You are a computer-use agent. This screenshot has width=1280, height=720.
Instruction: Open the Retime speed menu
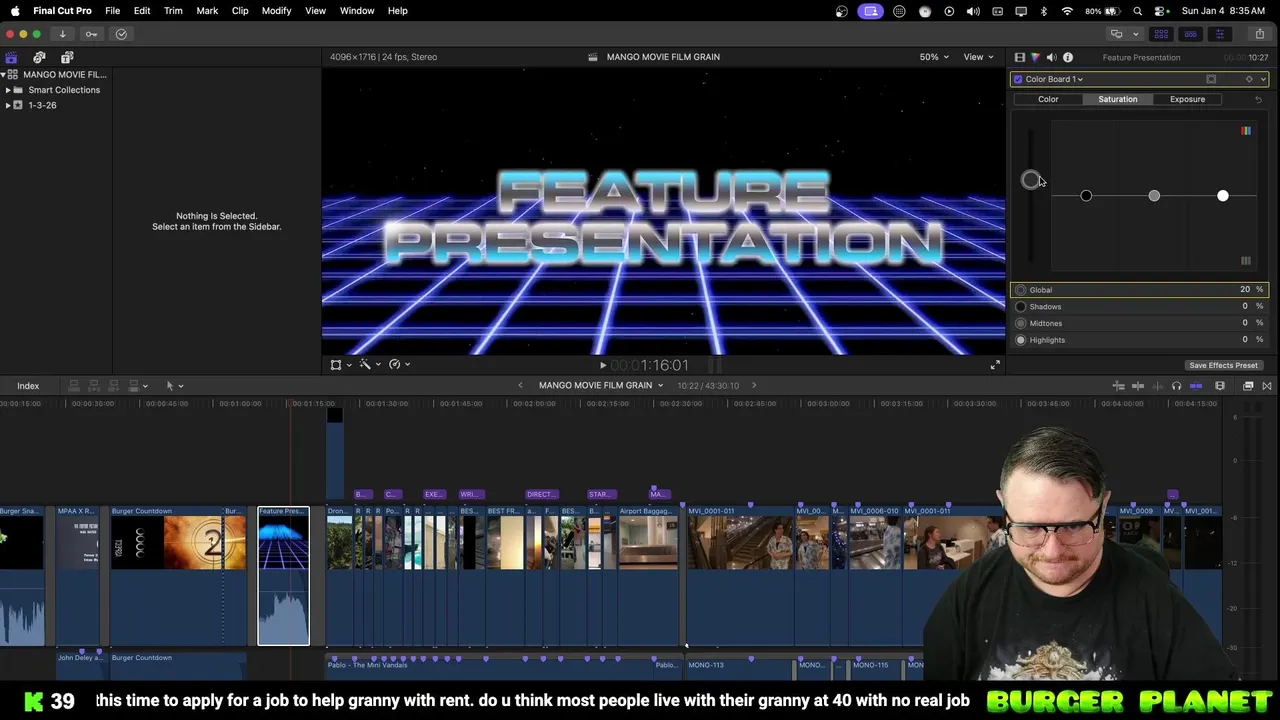coord(398,365)
